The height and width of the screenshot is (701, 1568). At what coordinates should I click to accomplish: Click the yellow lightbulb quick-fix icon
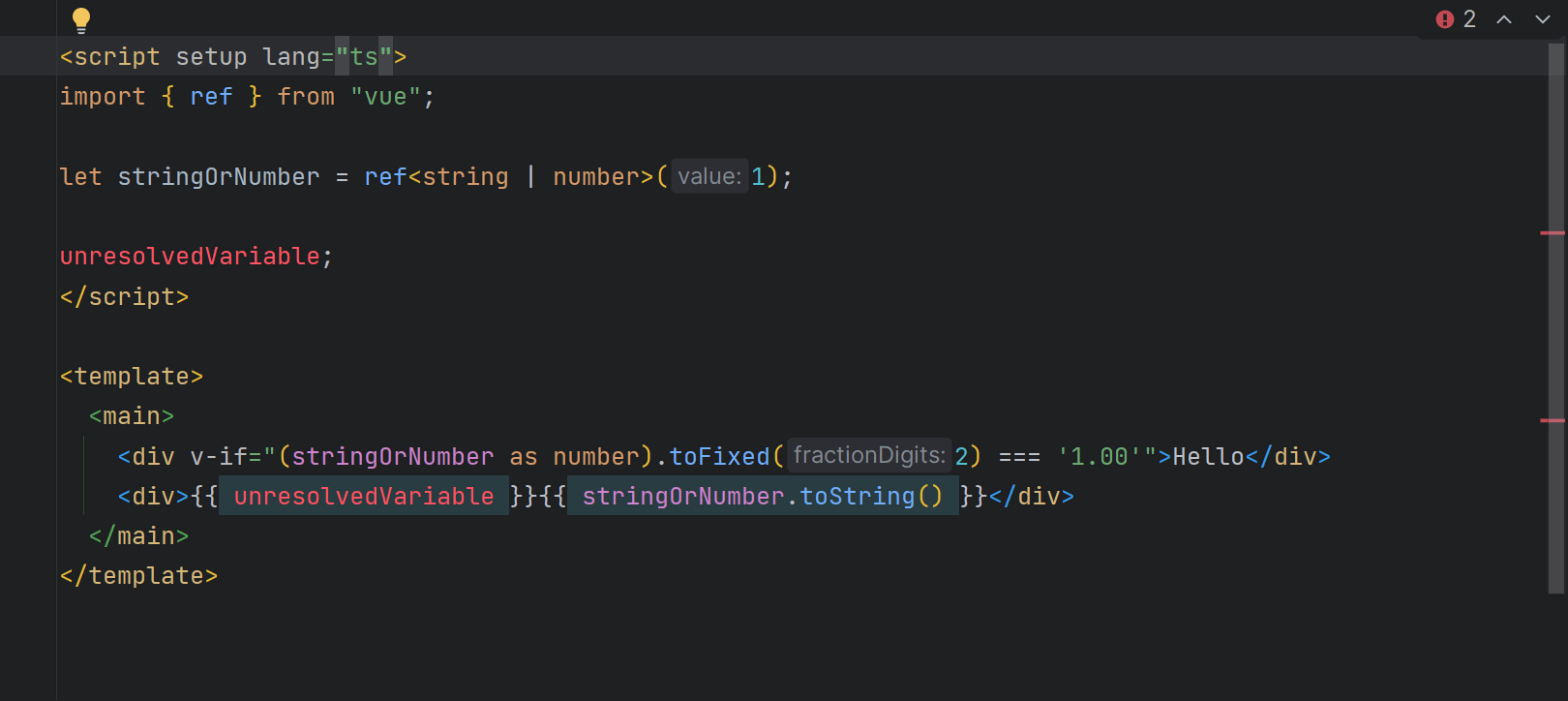click(81, 19)
